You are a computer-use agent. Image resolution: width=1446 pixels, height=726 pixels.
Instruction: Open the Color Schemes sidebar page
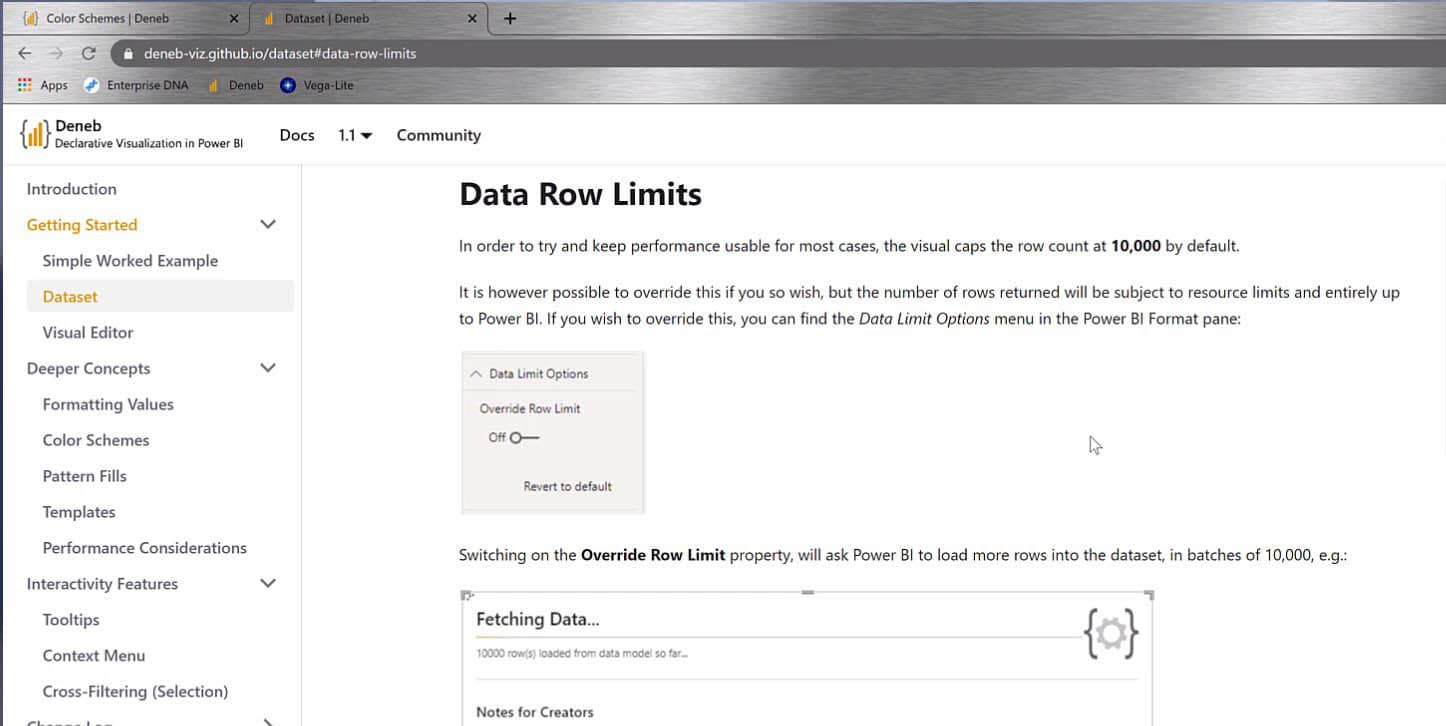click(96, 440)
